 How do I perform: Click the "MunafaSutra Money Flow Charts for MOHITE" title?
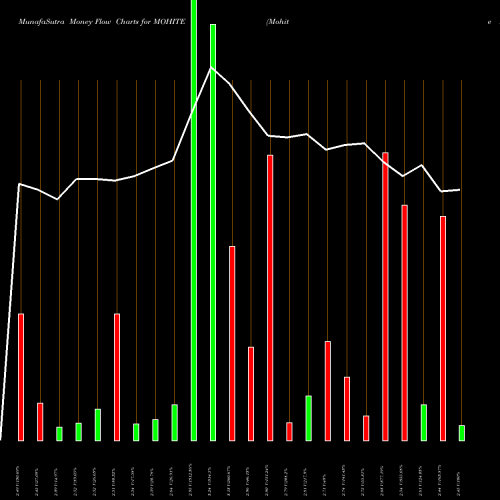point(102,22)
